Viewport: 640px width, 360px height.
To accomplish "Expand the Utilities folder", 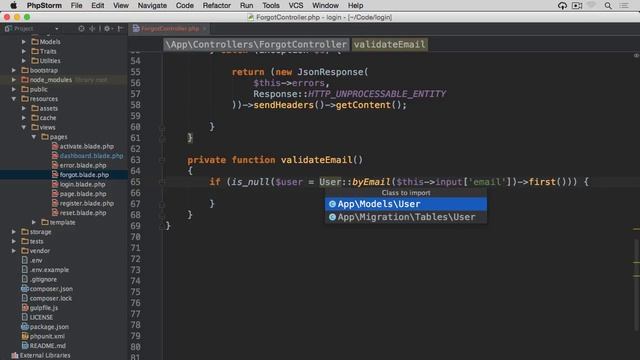I will 24,61.
